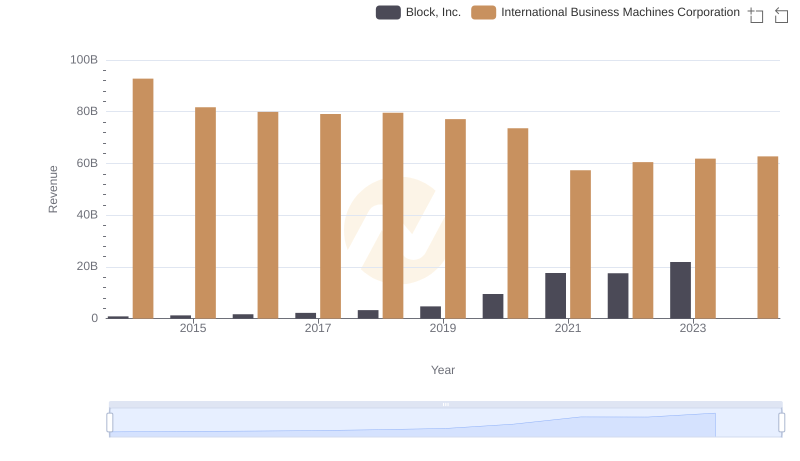
Task: Click the IBM revenue bar for 2018
Action: pyautogui.click(x=393, y=216)
